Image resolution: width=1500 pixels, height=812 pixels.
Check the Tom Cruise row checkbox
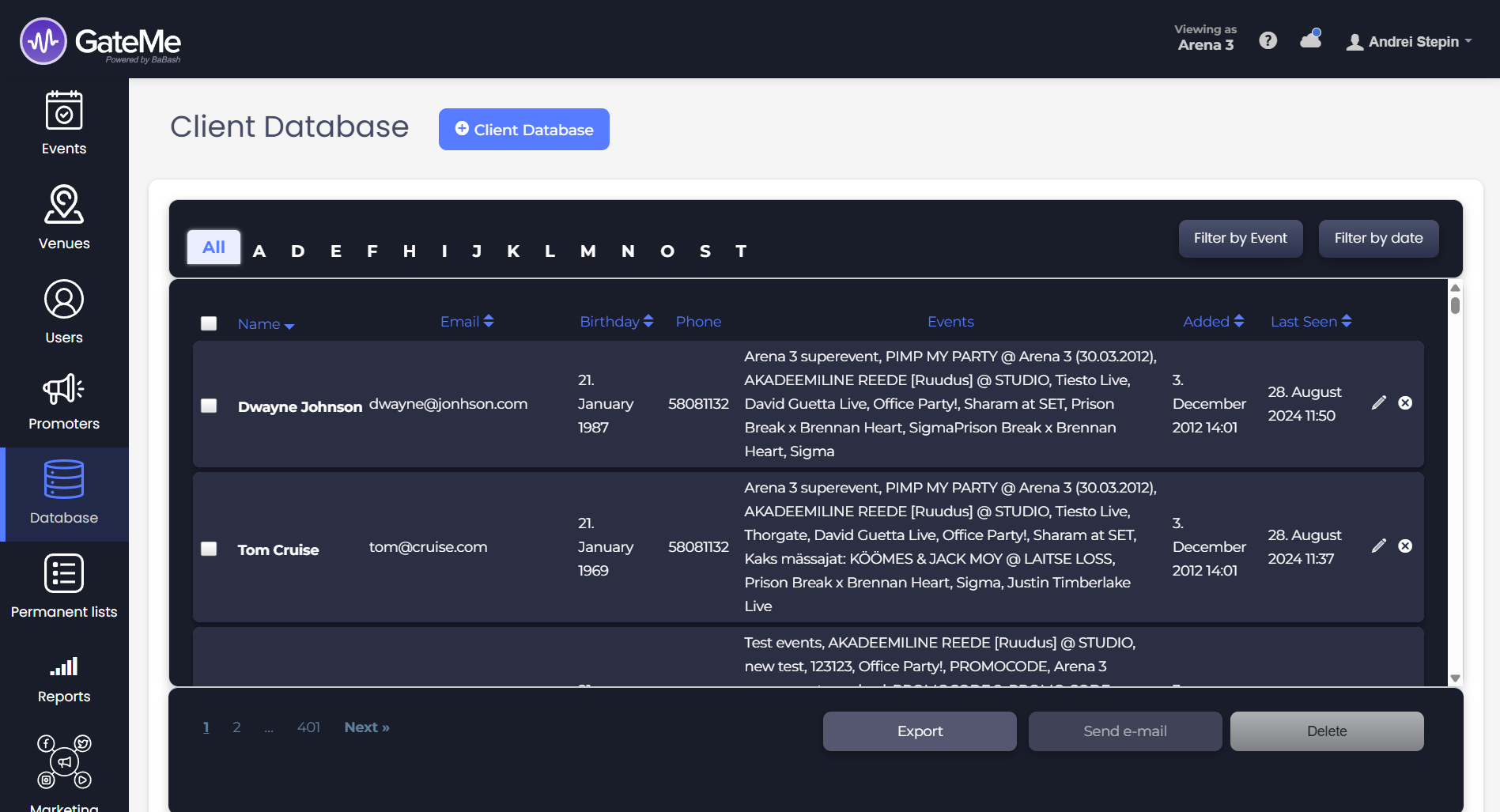pyautogui.click(x=209, y=549)
